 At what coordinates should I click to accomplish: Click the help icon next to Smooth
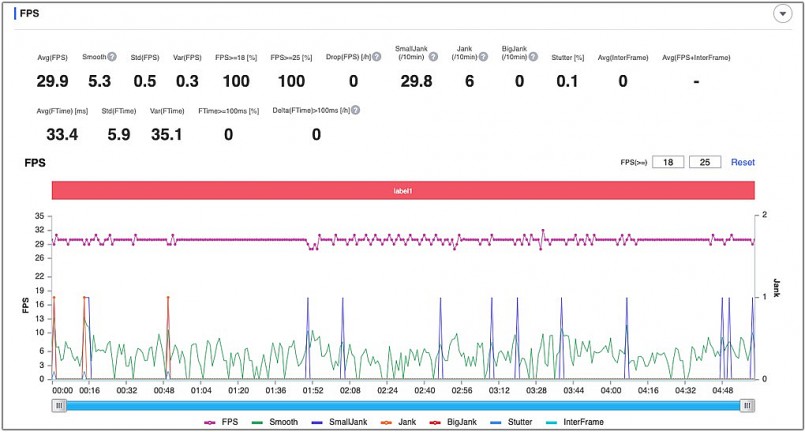[112, 58]
